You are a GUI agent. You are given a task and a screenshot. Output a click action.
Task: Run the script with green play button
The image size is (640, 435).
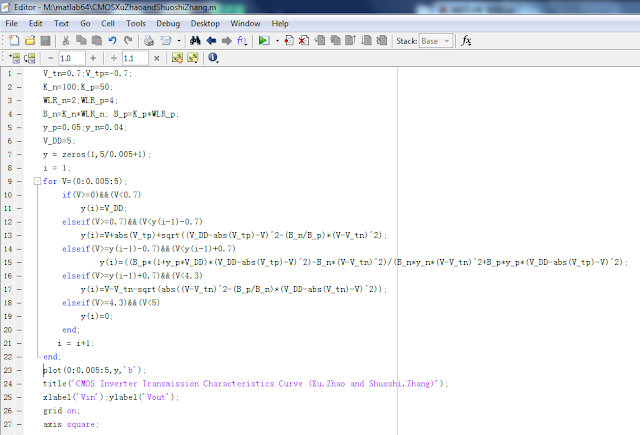[264, 40]
